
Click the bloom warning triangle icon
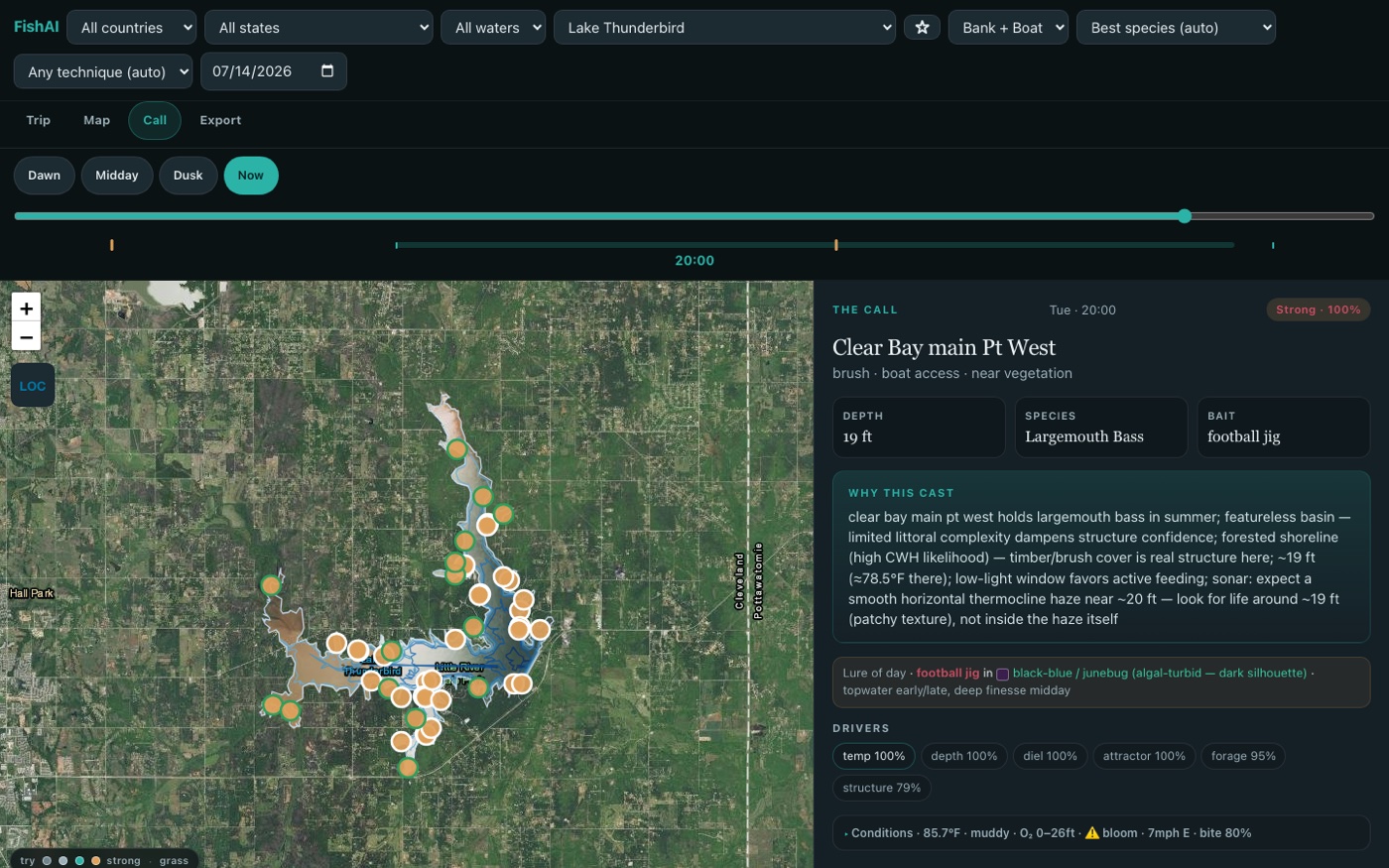coord(1091,833)
